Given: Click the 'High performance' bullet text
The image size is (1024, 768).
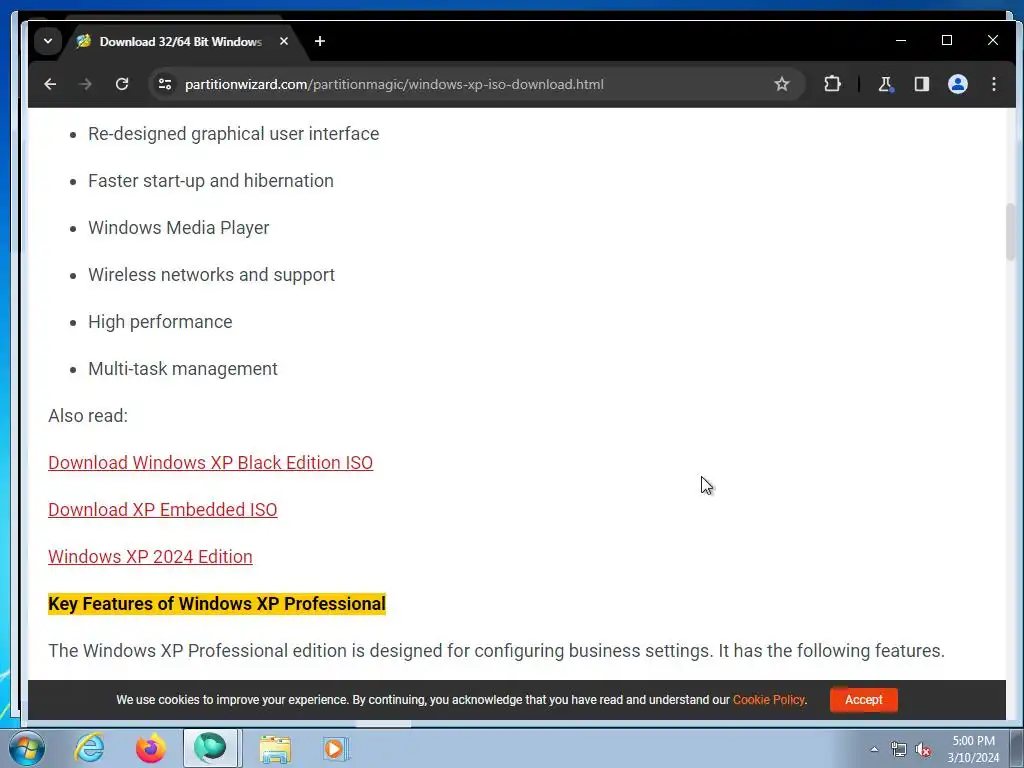Looking at the screenshot, I should point(160,321).
